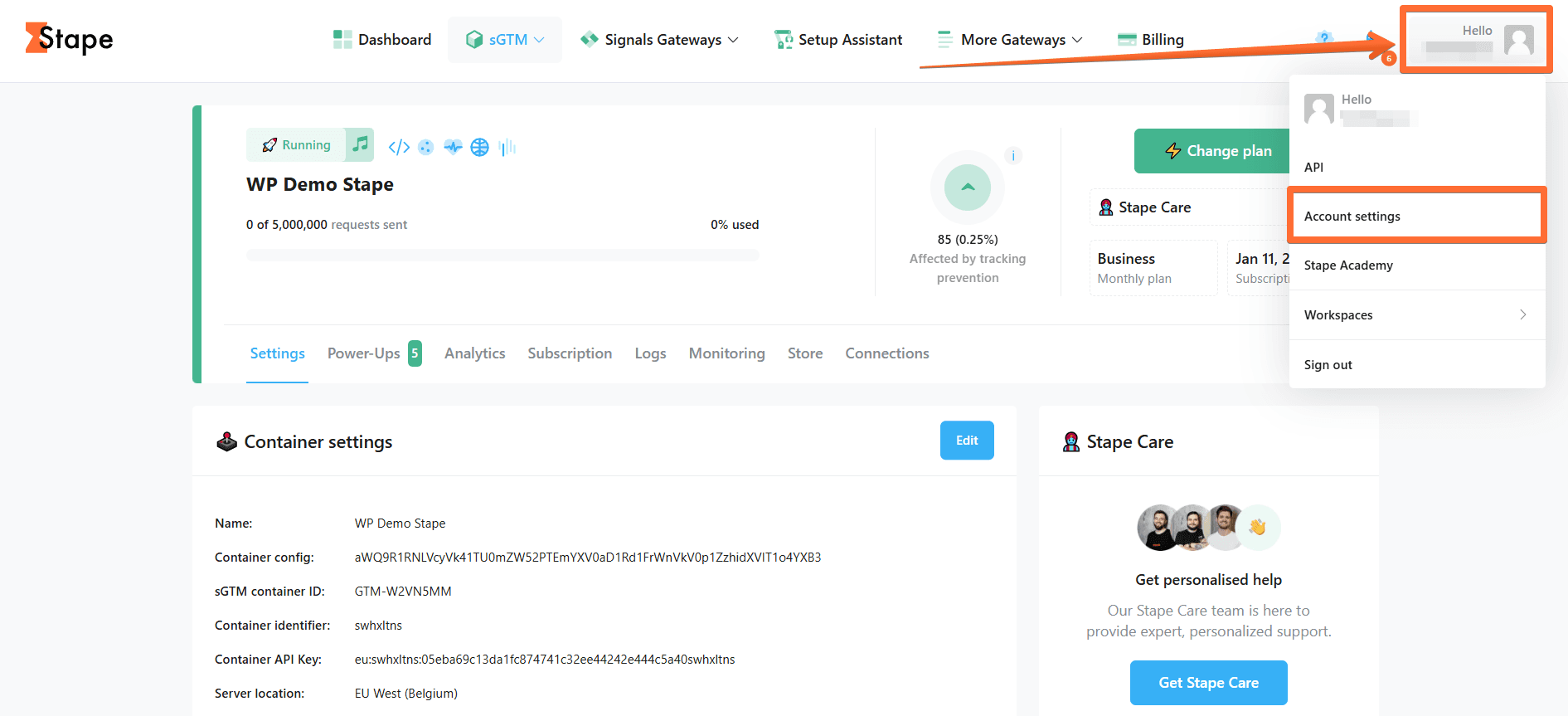Click the Get Stape Care button

click(x=1209, y=683)
